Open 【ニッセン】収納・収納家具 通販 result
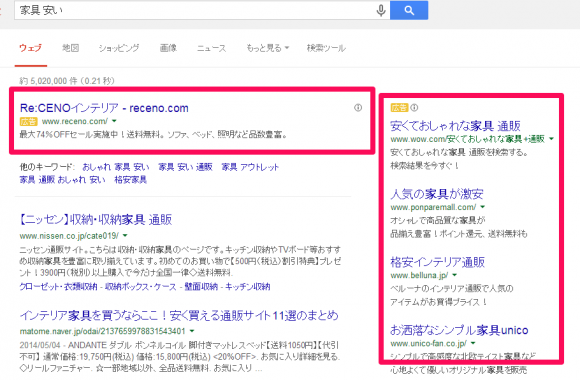The height and width of the screenshot is (380, 580). click(95, 220)
